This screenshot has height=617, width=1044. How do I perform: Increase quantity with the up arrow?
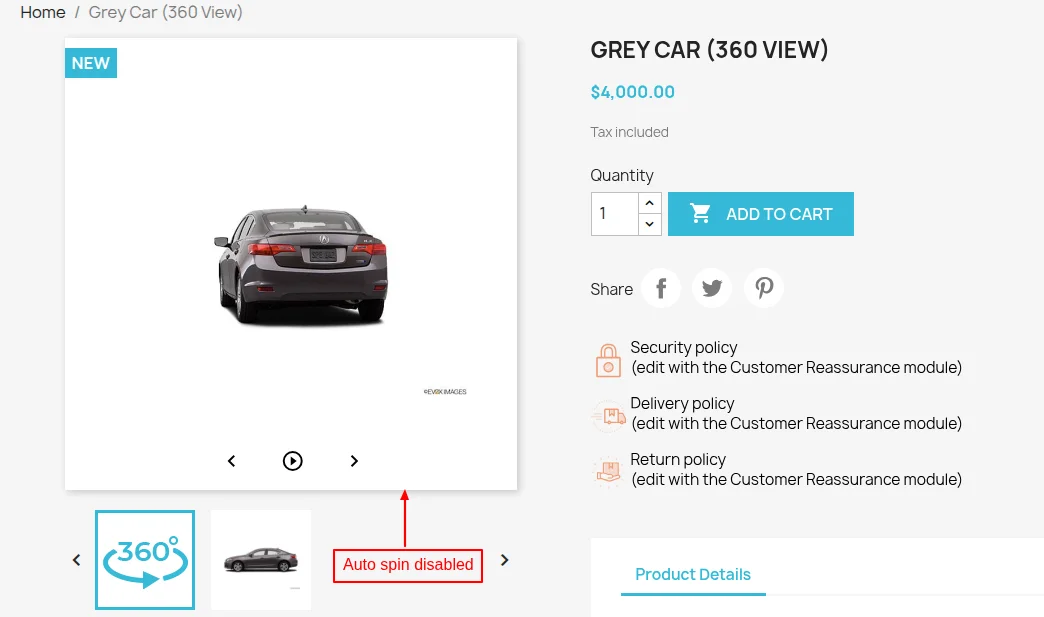[x=649, y=203]
